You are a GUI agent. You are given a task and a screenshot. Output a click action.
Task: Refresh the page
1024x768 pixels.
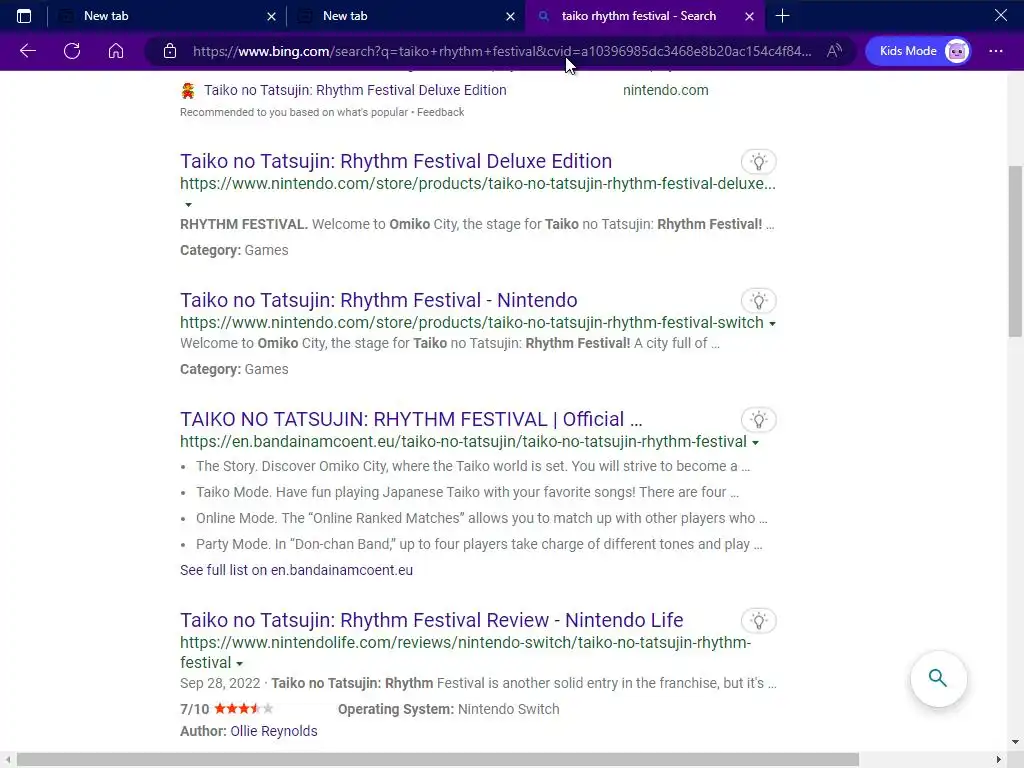72,51
